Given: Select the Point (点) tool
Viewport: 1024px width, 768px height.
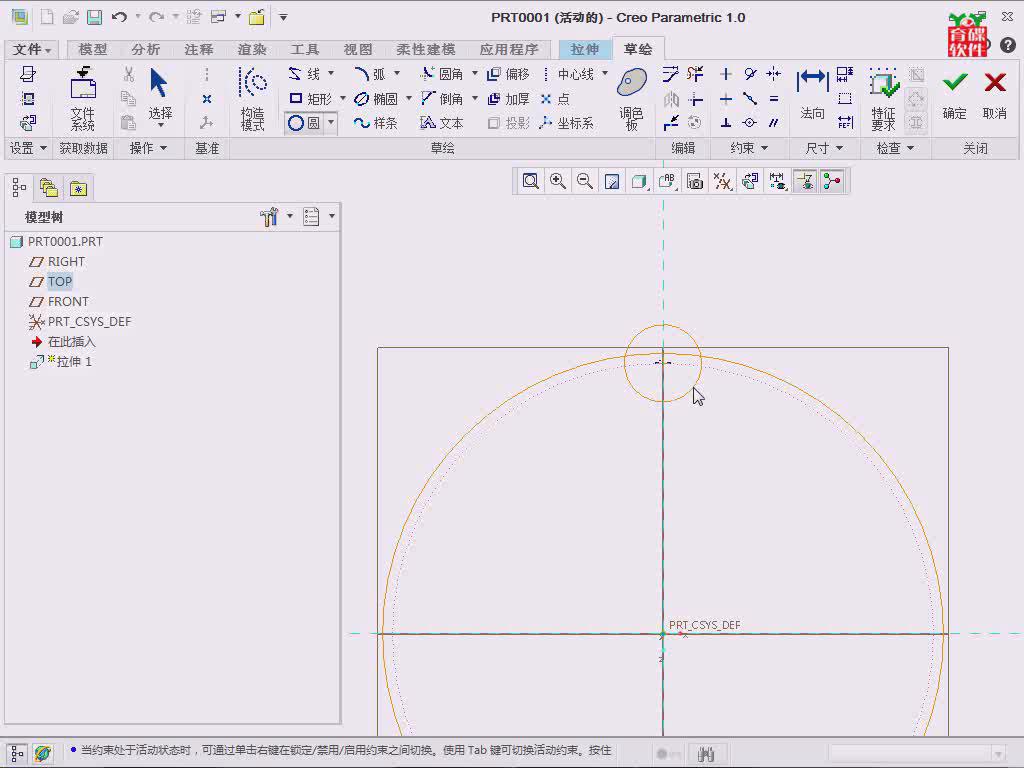Looking at the screenshot, I should click(556, 99).
